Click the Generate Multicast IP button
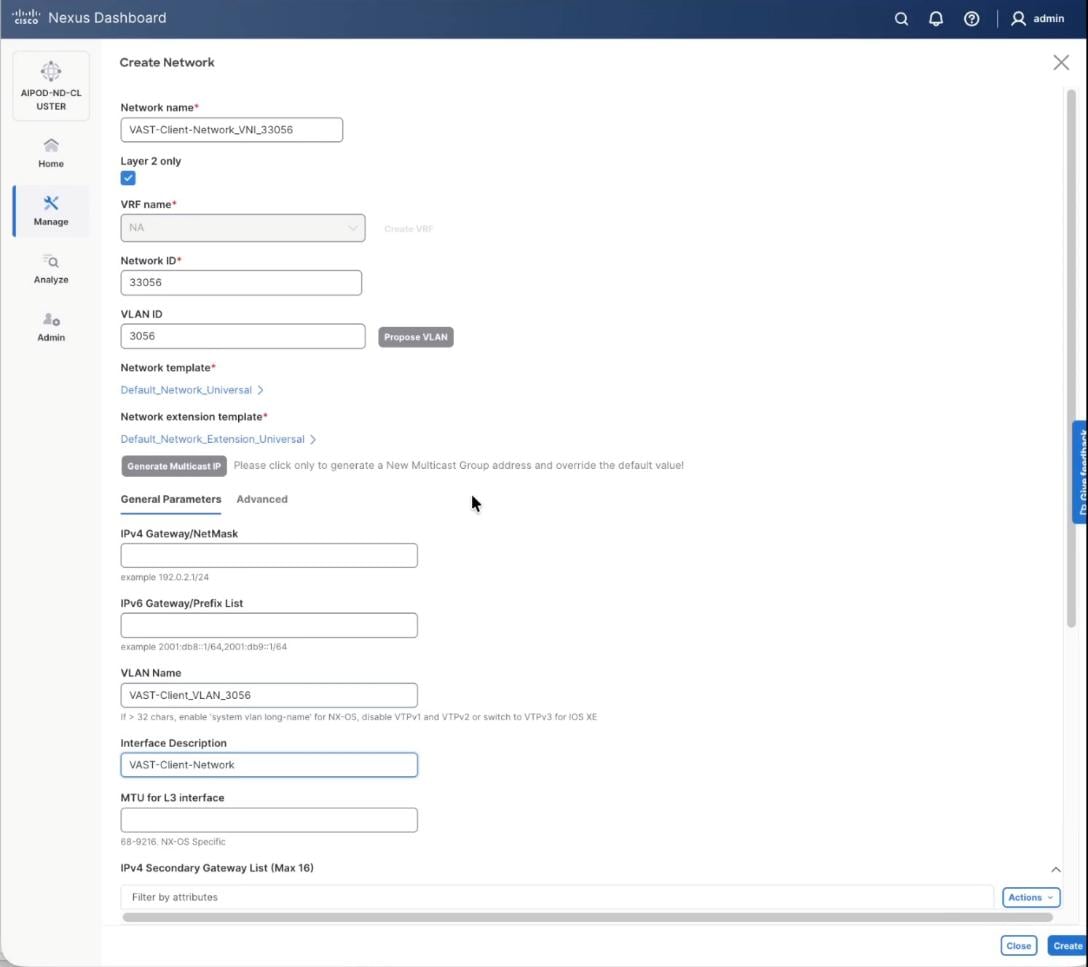 coord(173,465)
